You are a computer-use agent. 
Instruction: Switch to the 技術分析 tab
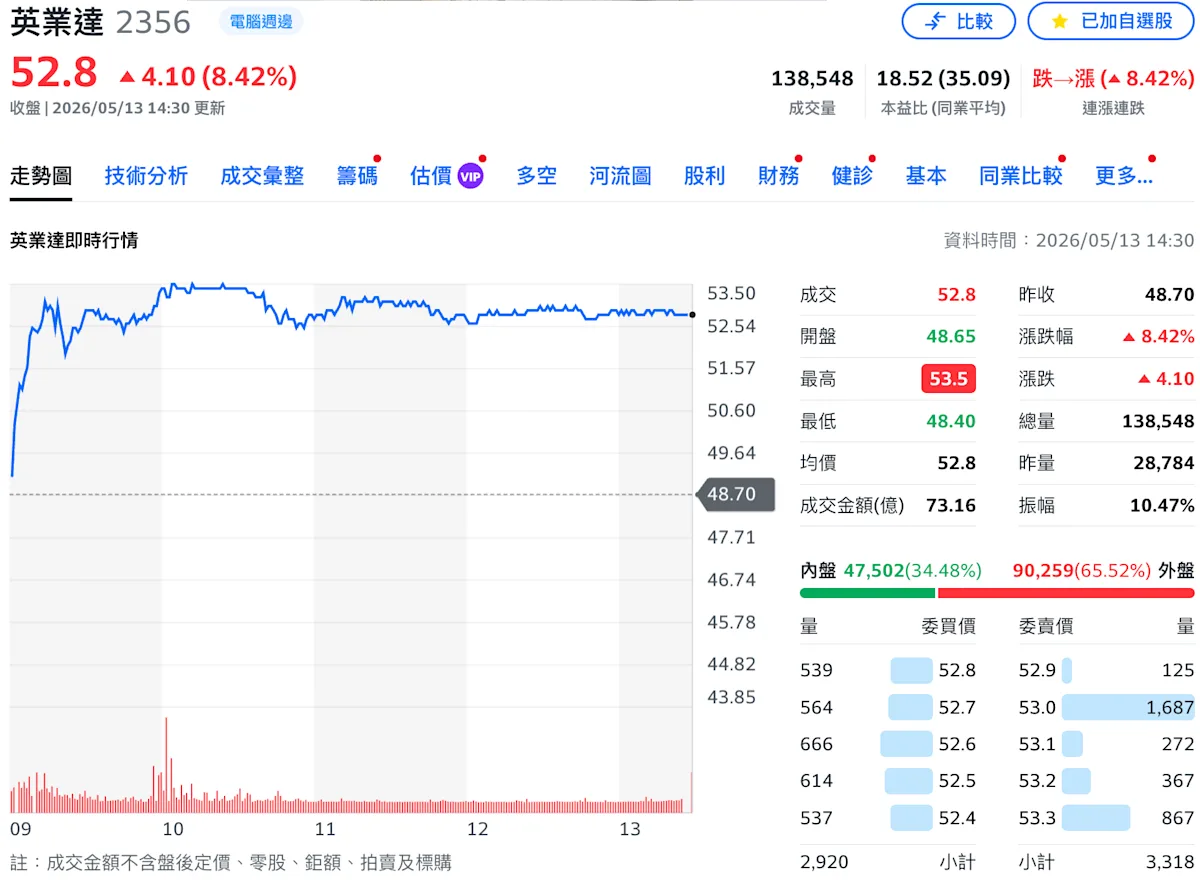click(146, 177)
